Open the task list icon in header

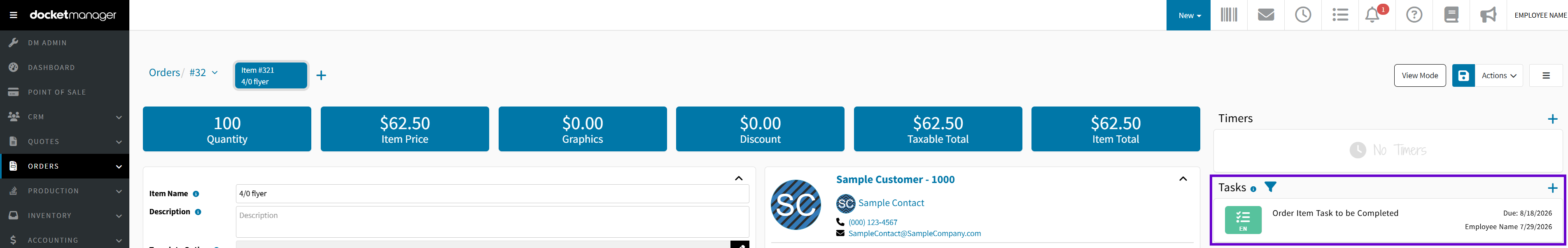pyautogui.click(x=1340, y=14)
